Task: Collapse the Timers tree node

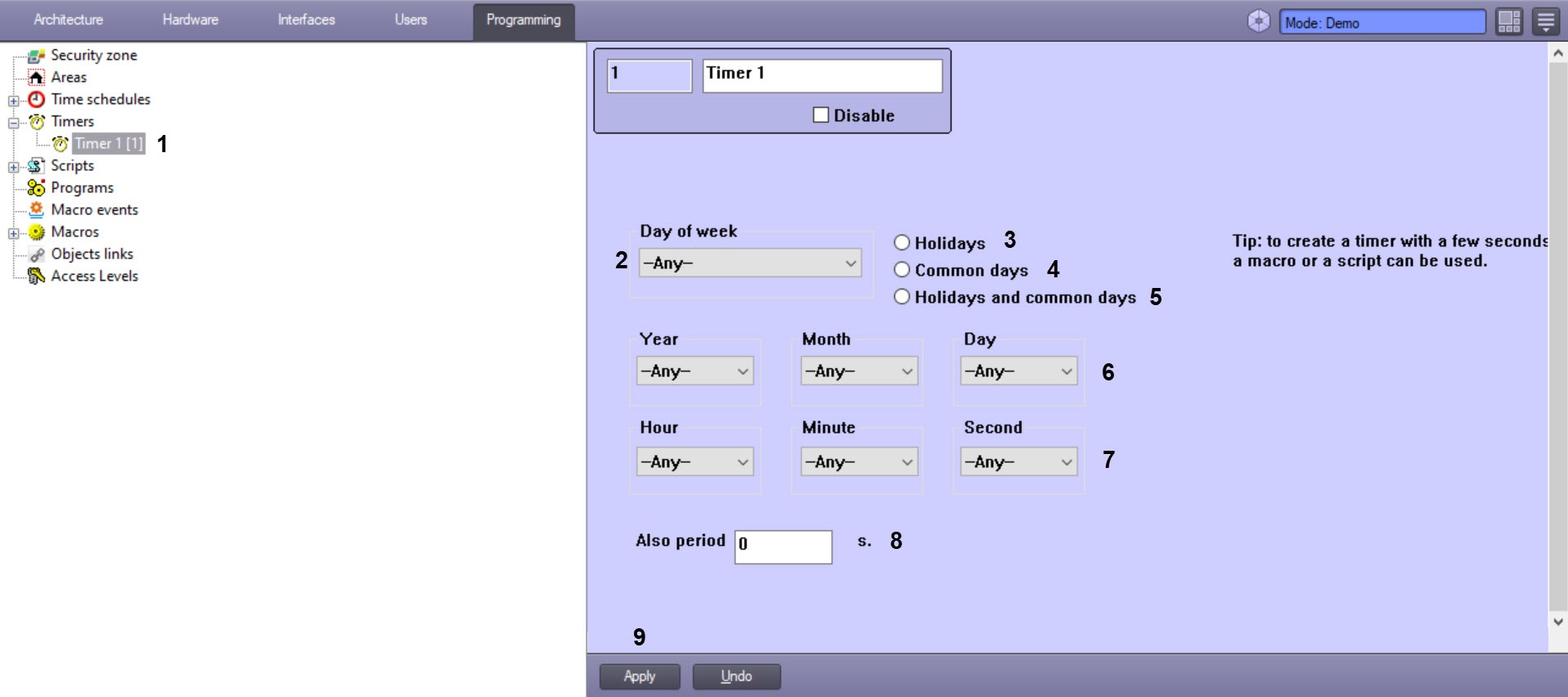Action: tap(14, 123)
